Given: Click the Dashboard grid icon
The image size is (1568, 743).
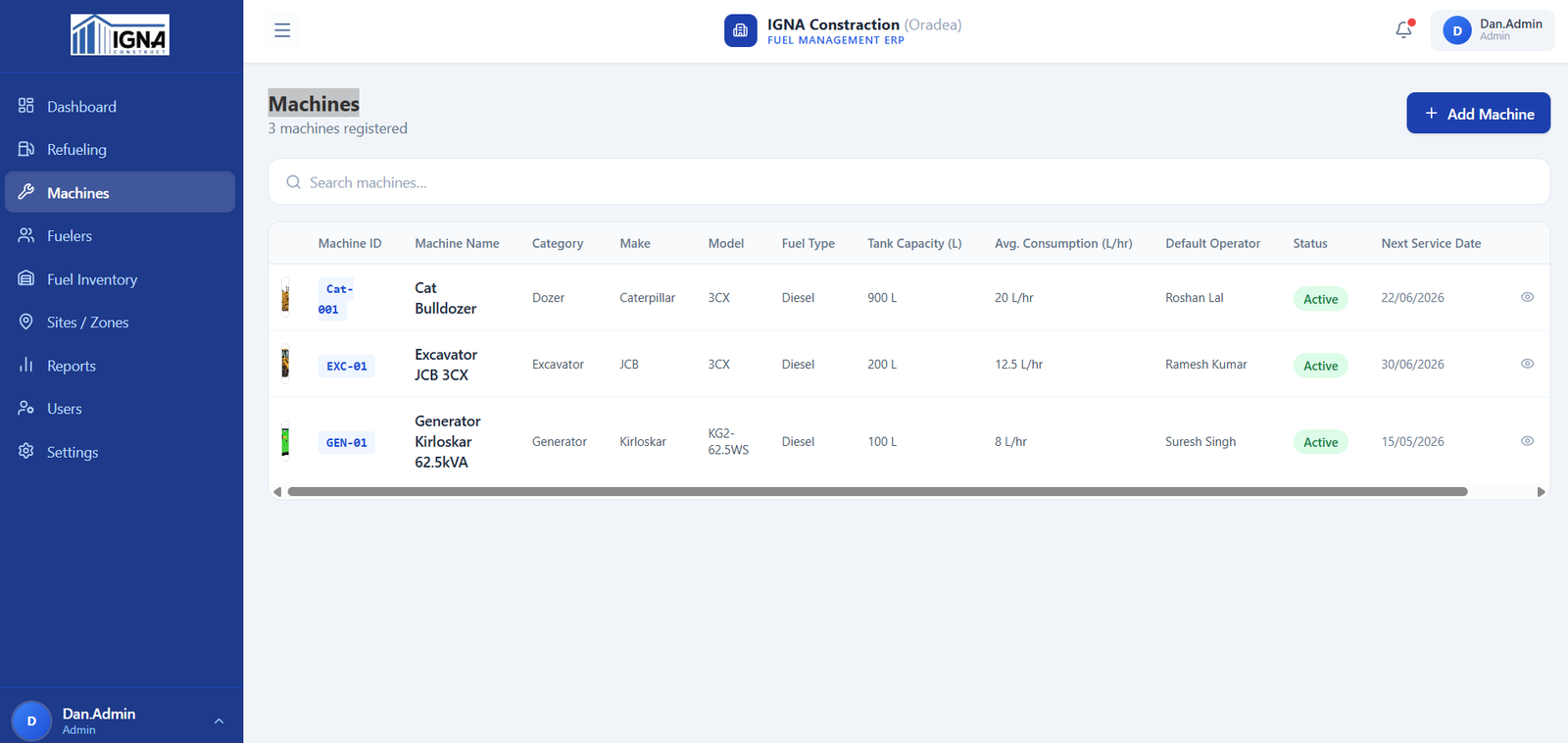Looking at the screenshot, I should (x=26, y=106).
